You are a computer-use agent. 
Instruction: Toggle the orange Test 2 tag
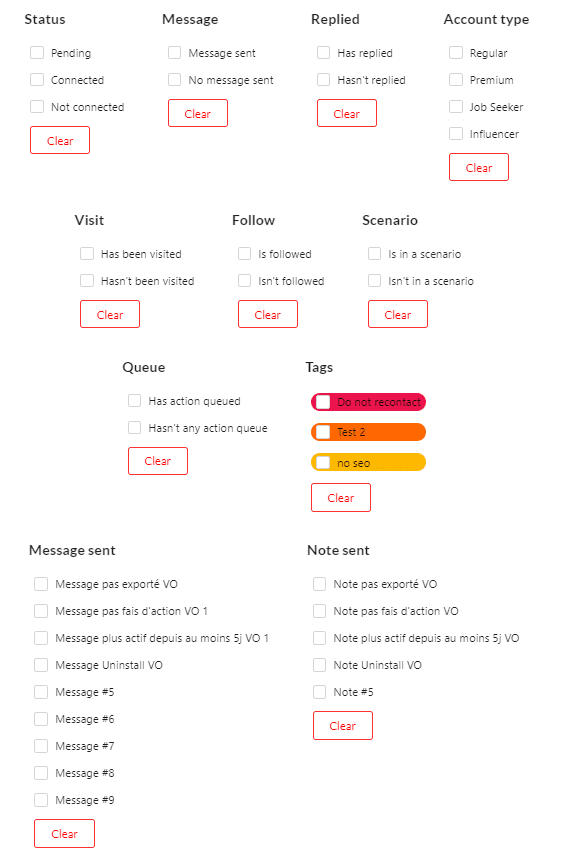[368, 432]
